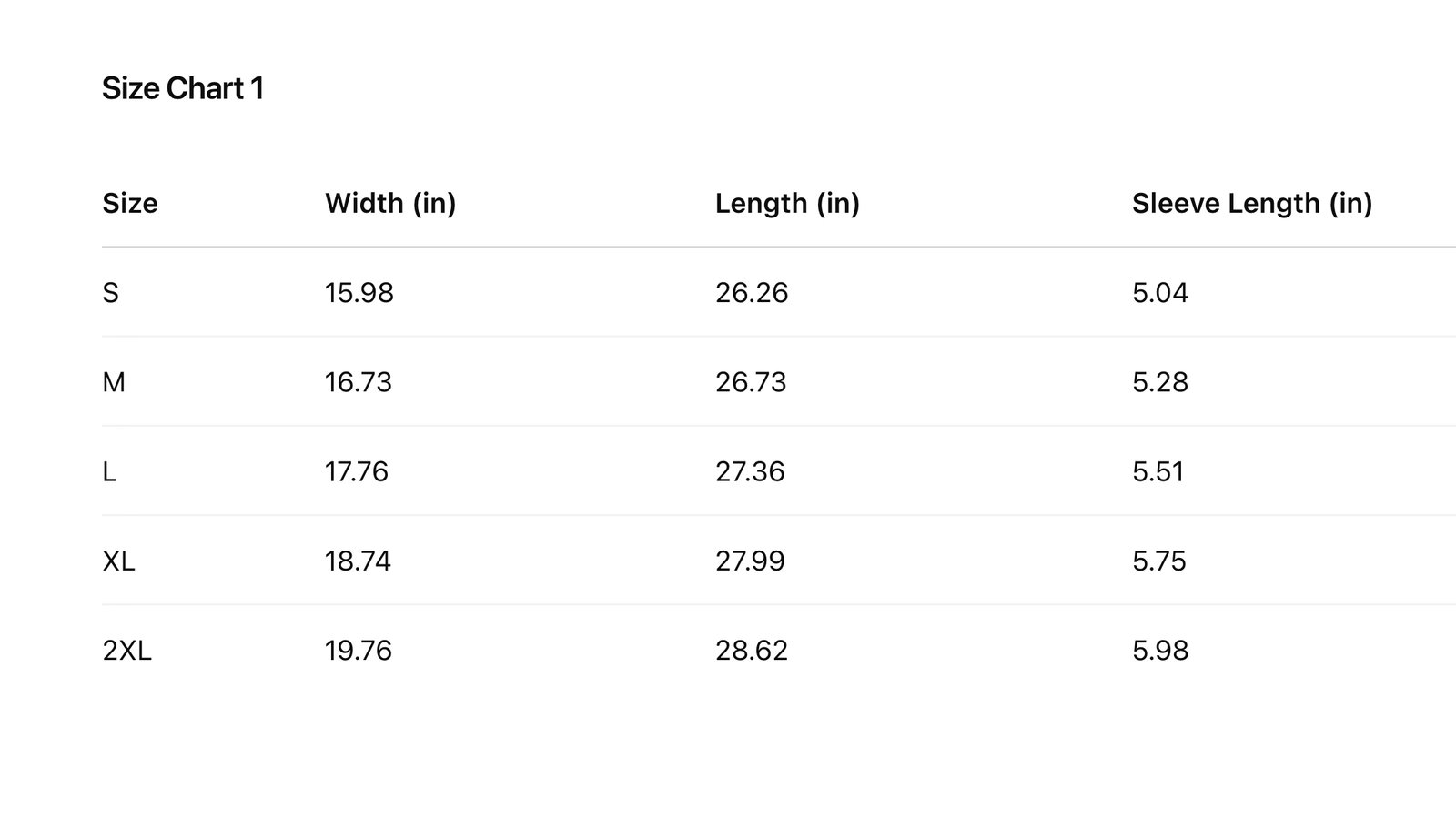Image resolution: width=1456 pixels, height=819 pixels.
Task: Select the L size row label
Action: point(109,471)
